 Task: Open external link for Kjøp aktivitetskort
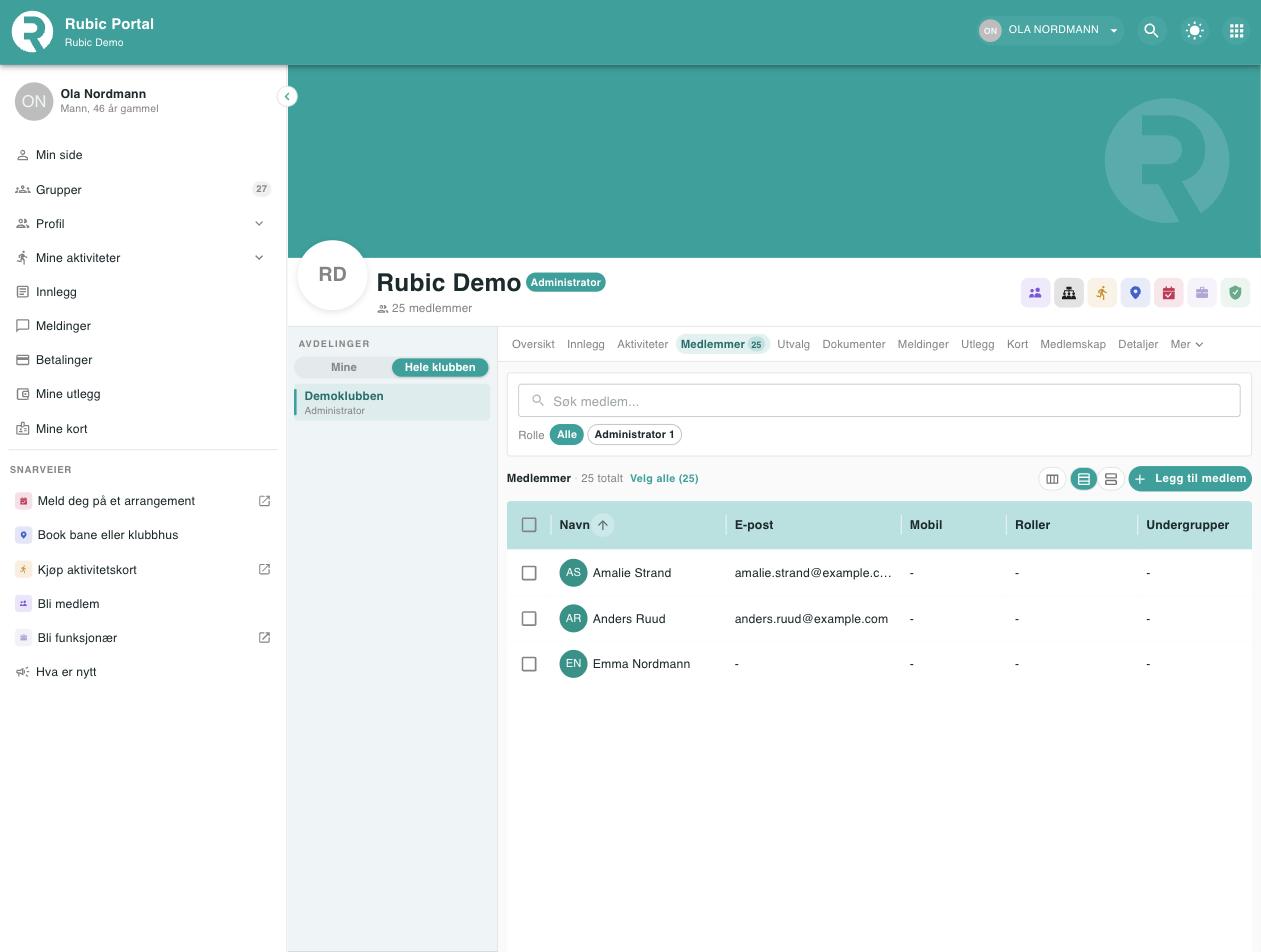[x=265, y=570]
